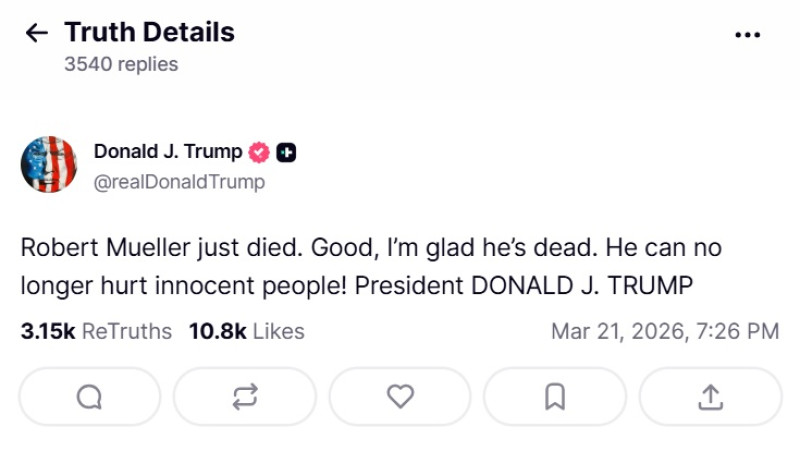Like the post with the heart button
The image size is (800, 450).
pyautogui.click(x=400, y=397)
